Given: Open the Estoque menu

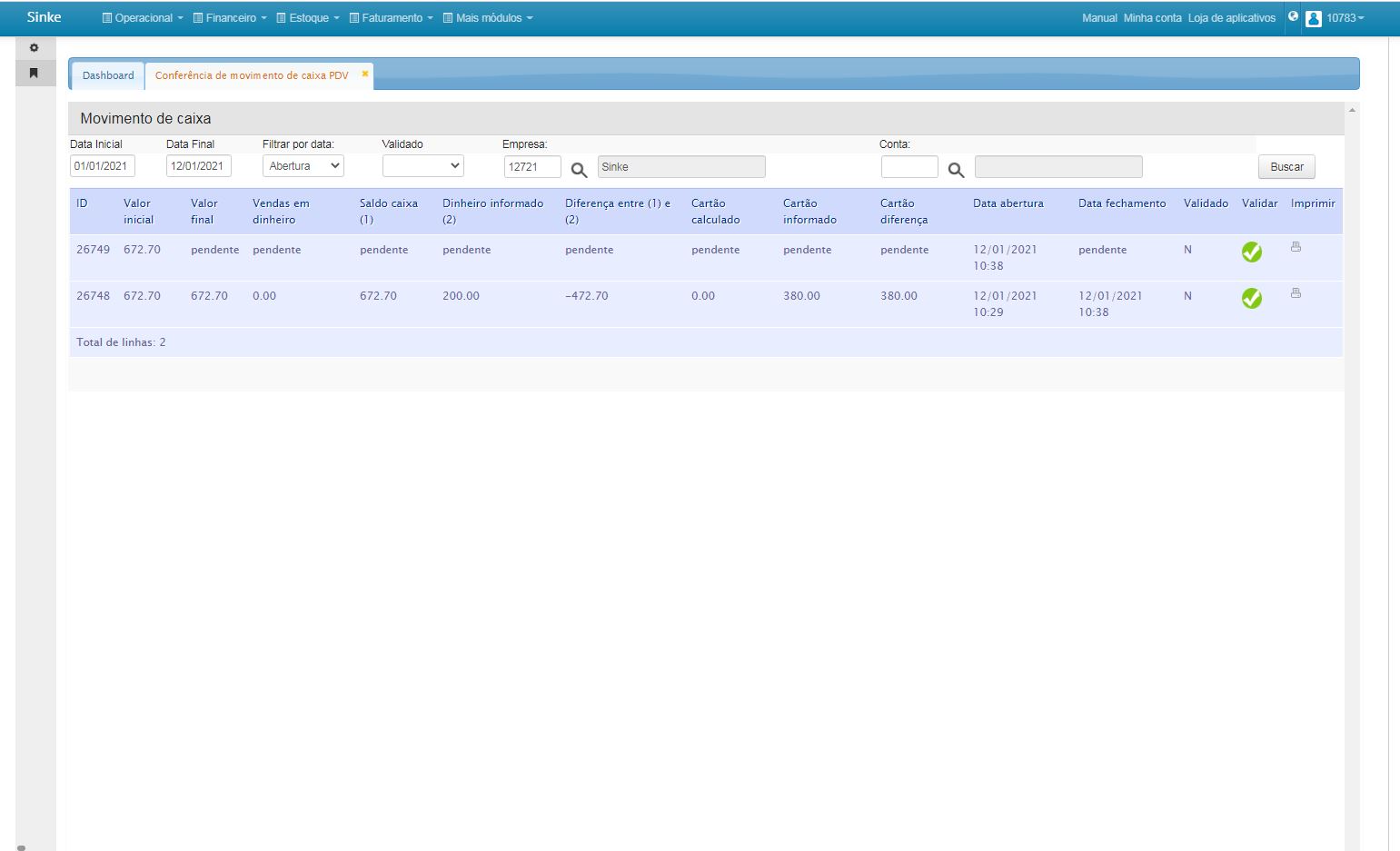Looking at the screenshot, I should pos(308,18).
